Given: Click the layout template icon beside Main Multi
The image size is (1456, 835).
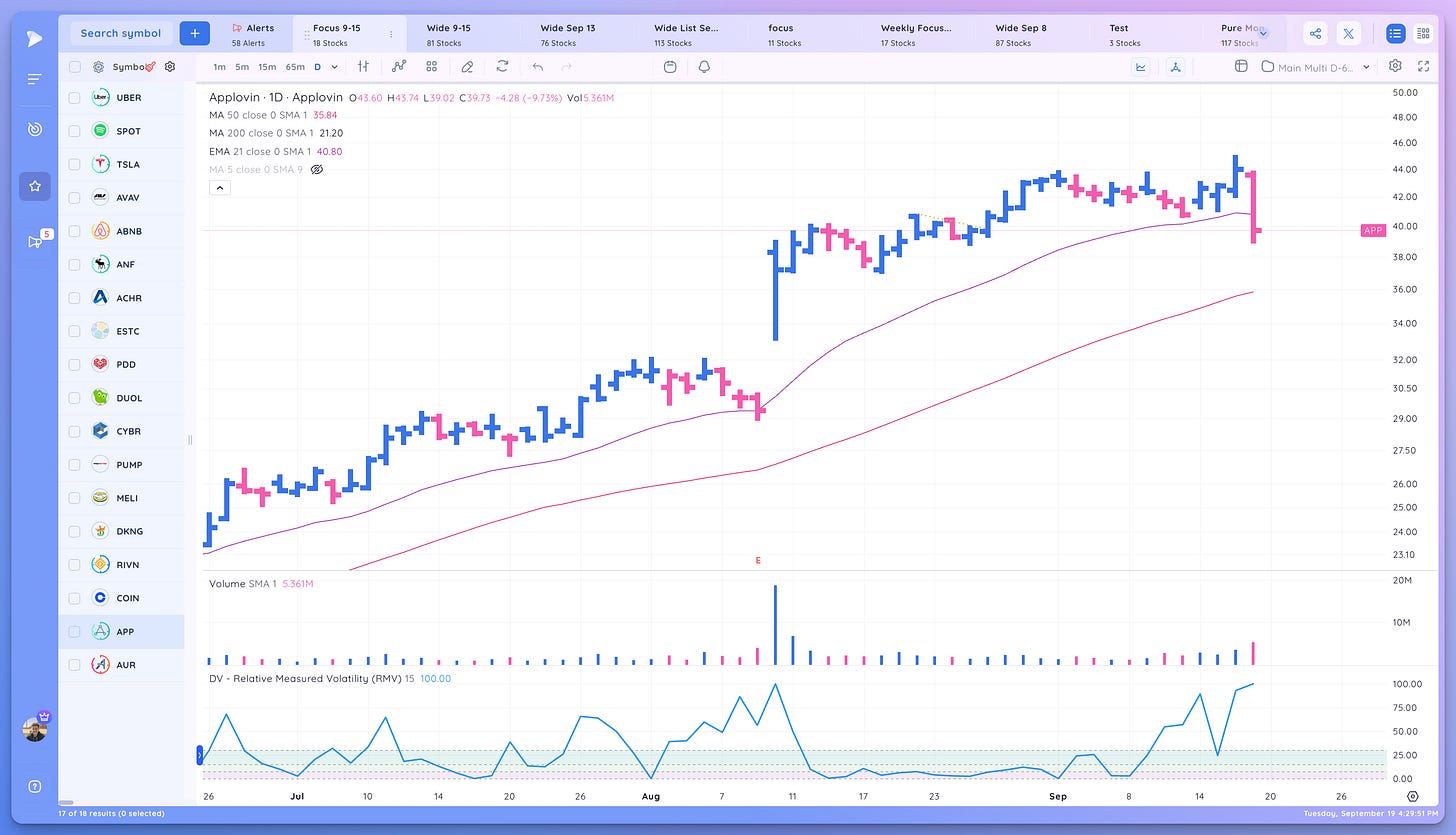Looking at the screenshot, I should [x=1241, y=67].
